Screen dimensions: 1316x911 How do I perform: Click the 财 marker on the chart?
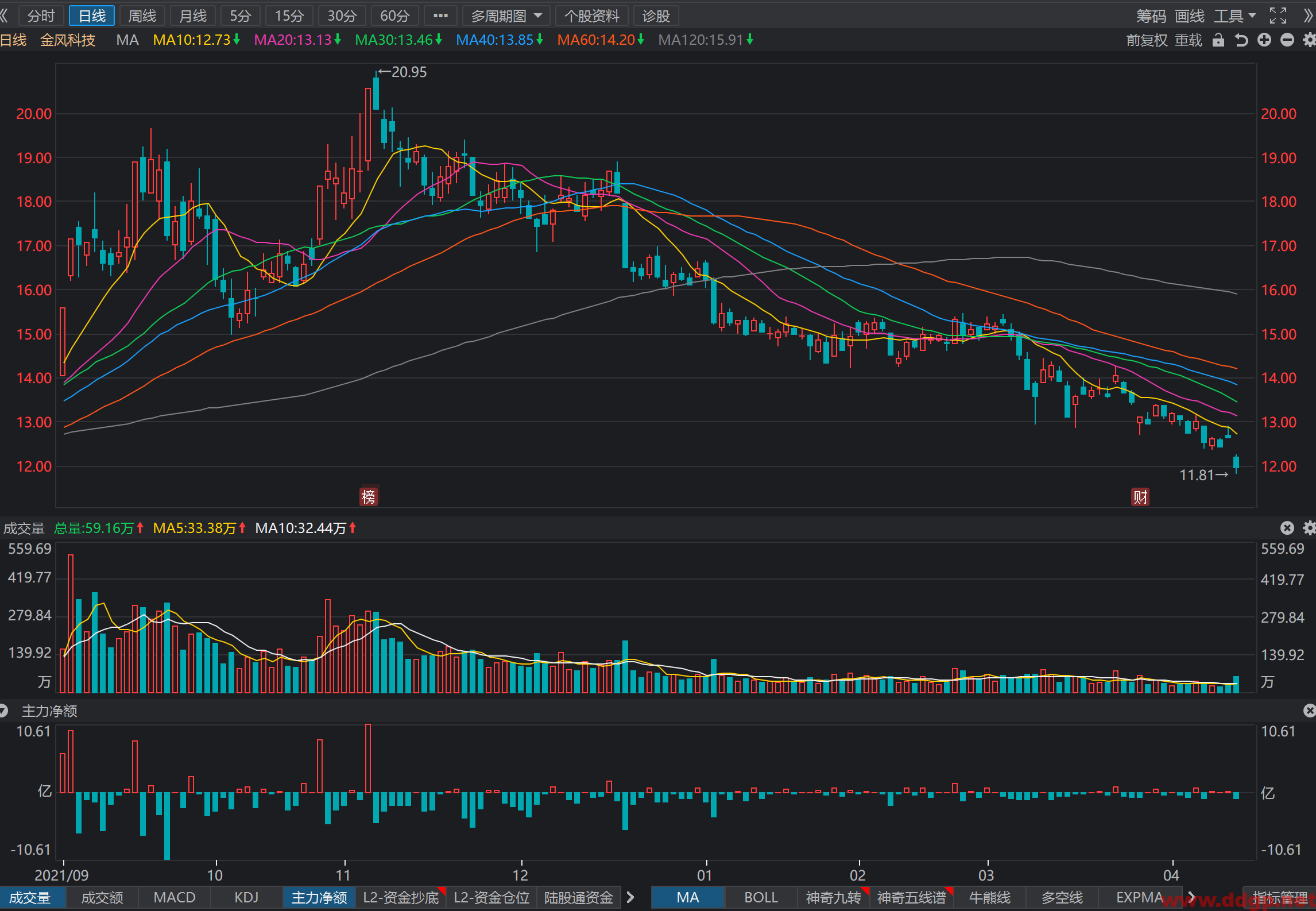(1140, 496)
